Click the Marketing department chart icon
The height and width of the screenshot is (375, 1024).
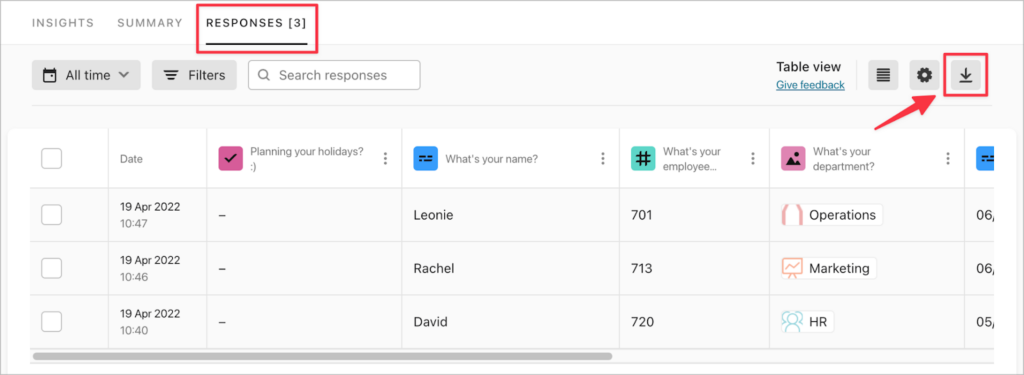point(792,268)
